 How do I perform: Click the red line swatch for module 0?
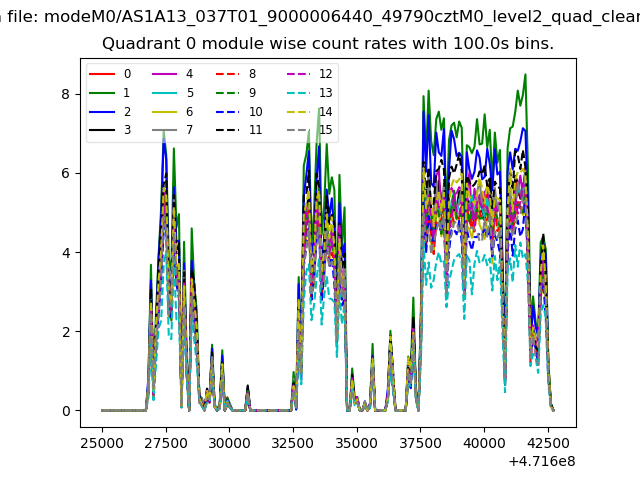tap(102, 74)
